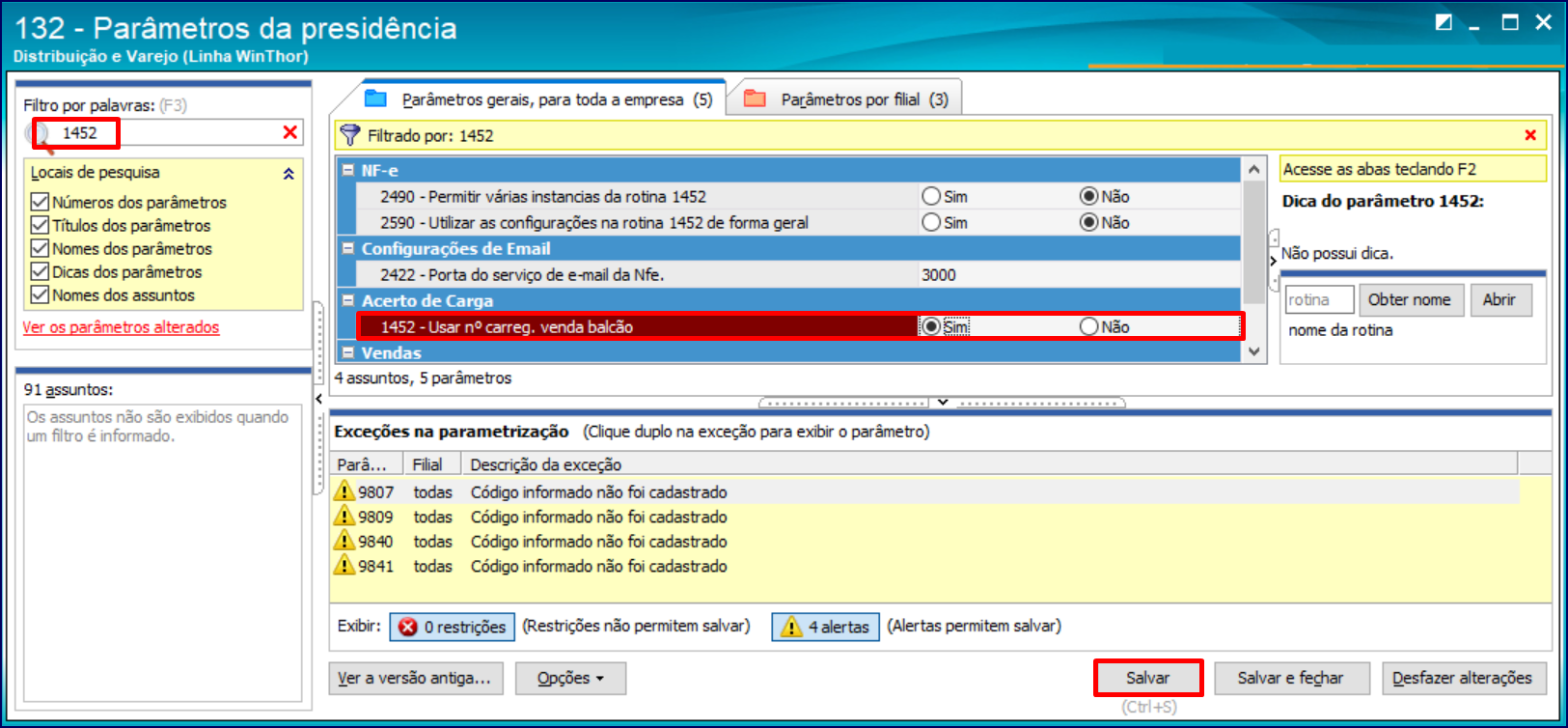Toggle 'Títulos dos parâmetros' checkbox

tap(40, 225)
